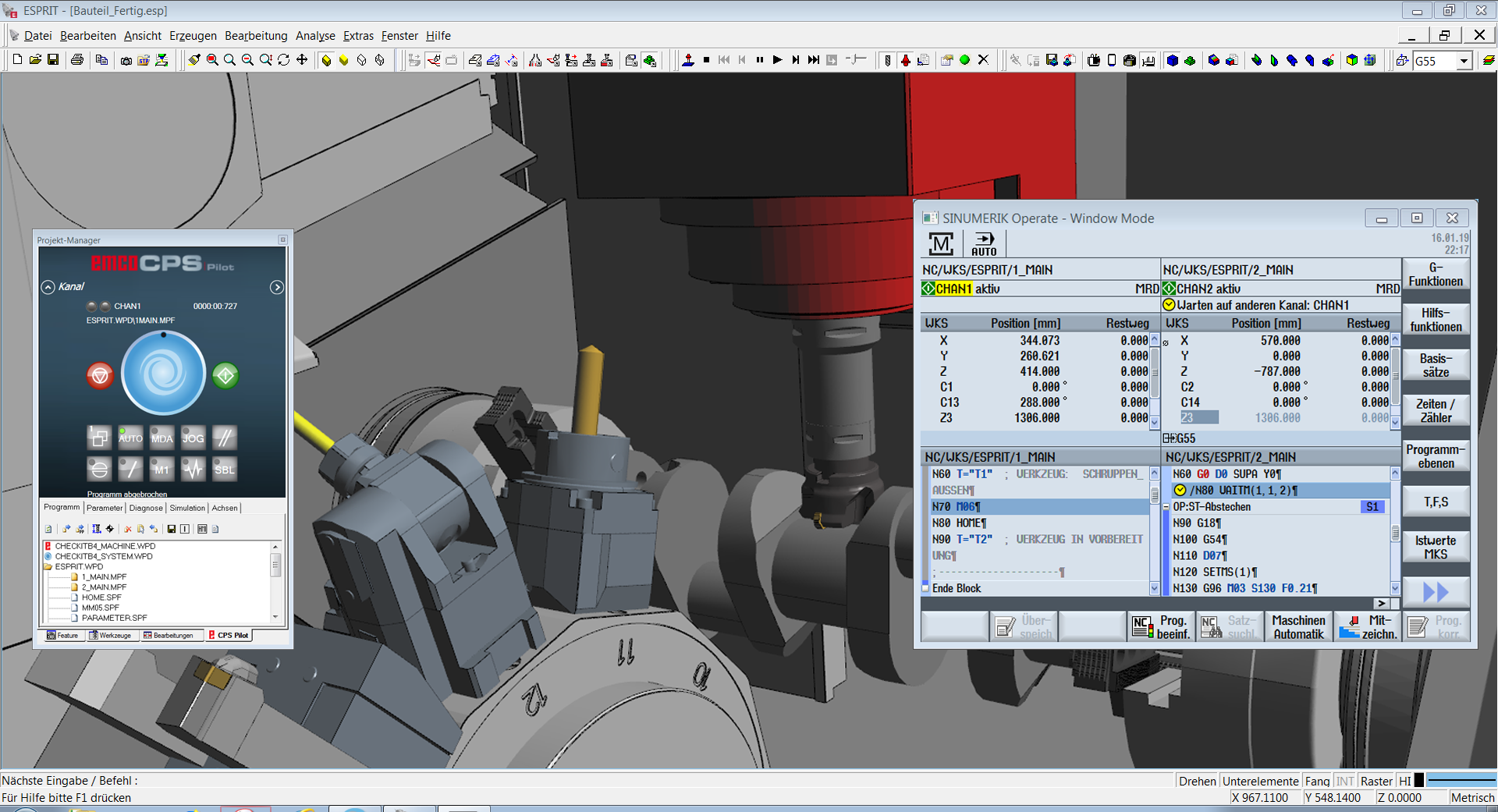Toggle JOG mode in CPS Pilot
1498x812 pixels.
click(193, 438)
